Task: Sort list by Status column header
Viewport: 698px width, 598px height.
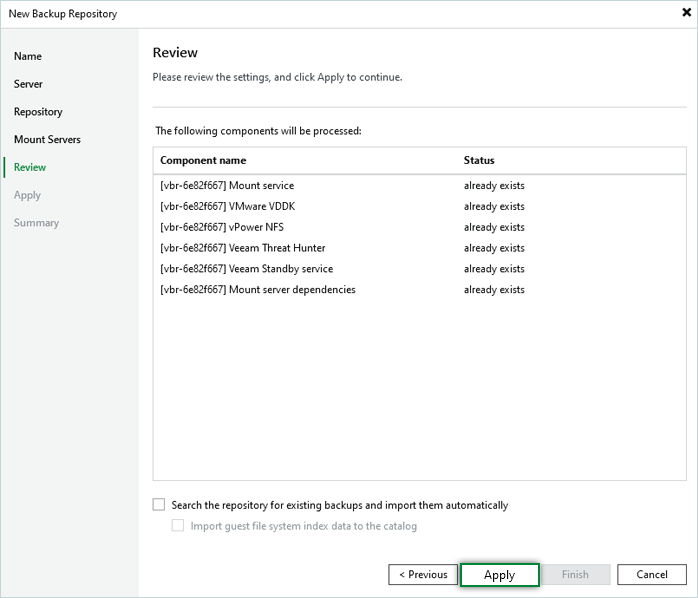Action: (x=479, y=160)
